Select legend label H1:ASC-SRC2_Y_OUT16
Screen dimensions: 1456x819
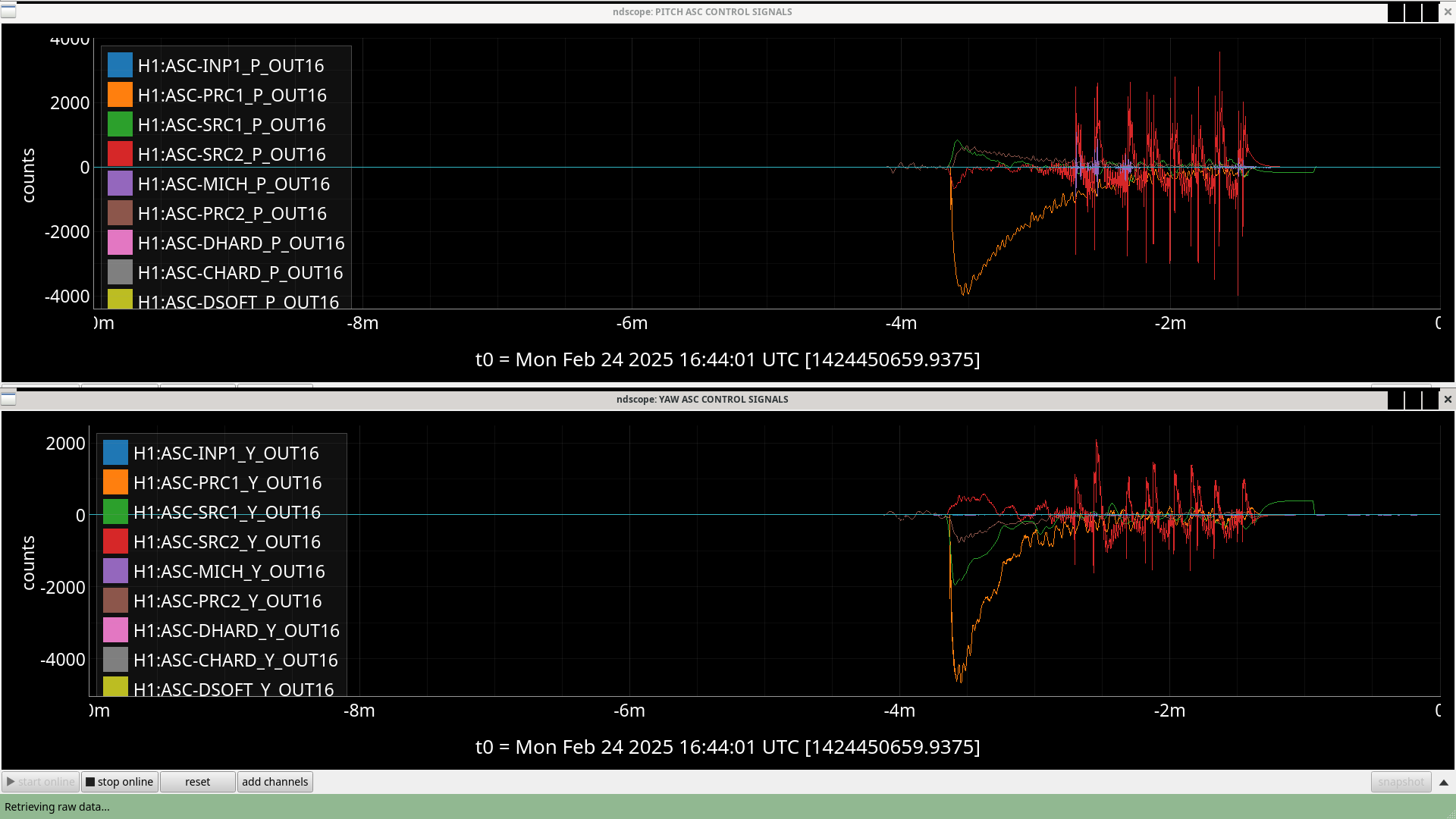227,542
